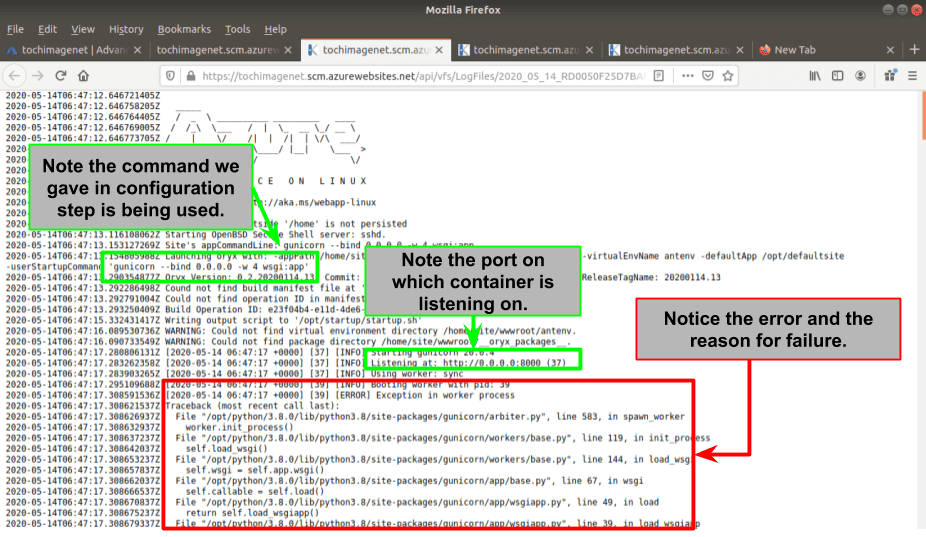Screen dimensions: 926x537
Task: Click the 'self.wsgi = self.app.wsgi()' line
Action: tap(255, 470)
